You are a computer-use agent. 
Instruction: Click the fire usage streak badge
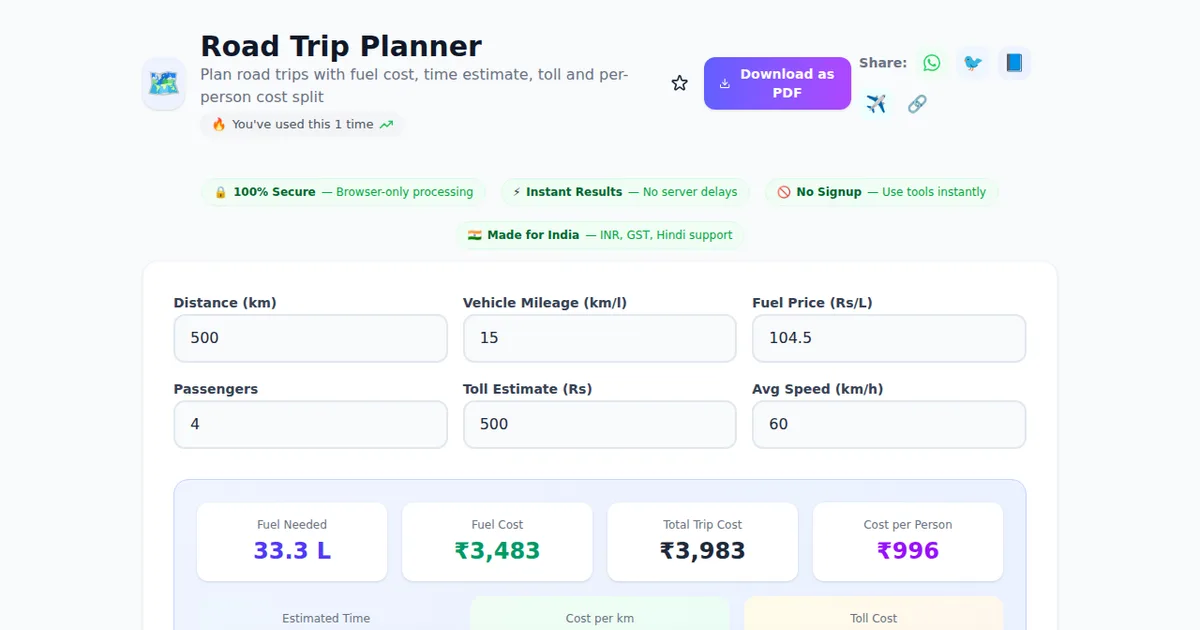pyautogui.click(x=302, y=125)
